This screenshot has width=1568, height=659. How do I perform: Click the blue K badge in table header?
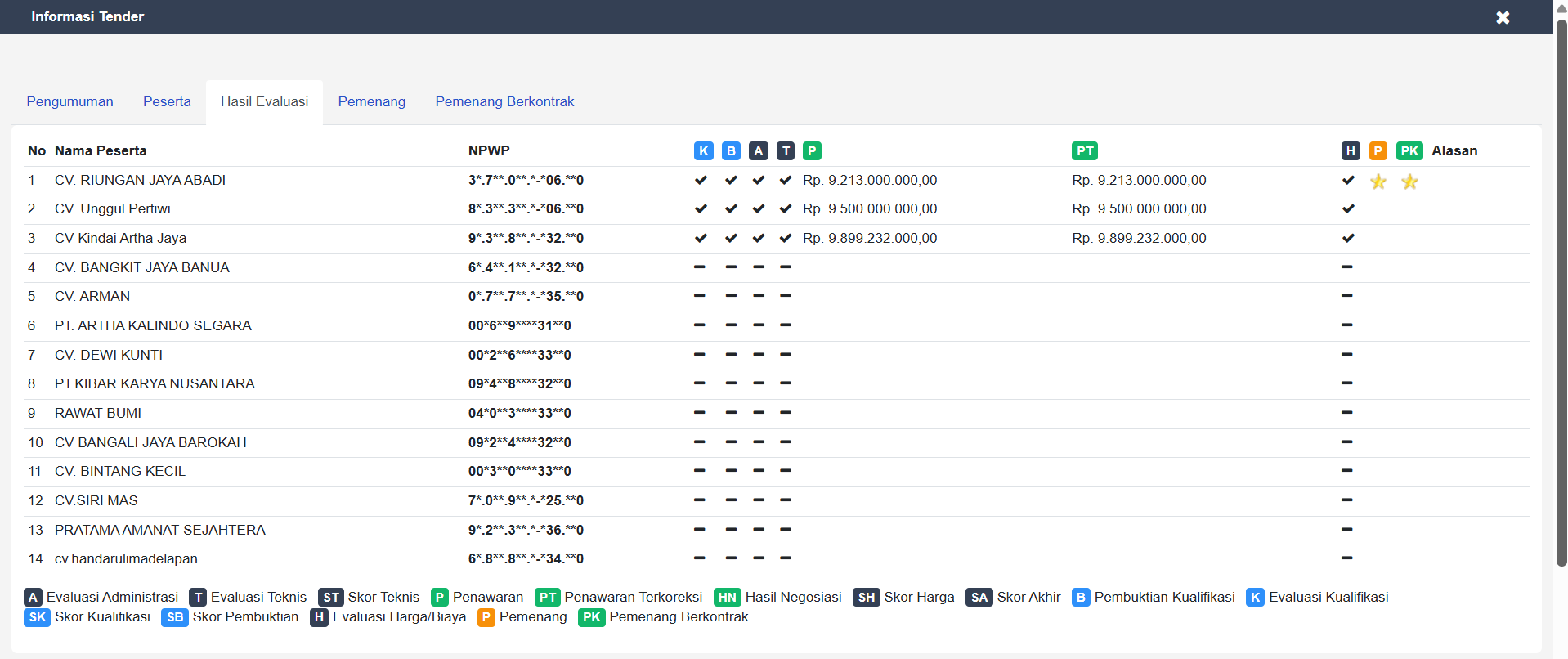tap(703, 150)
